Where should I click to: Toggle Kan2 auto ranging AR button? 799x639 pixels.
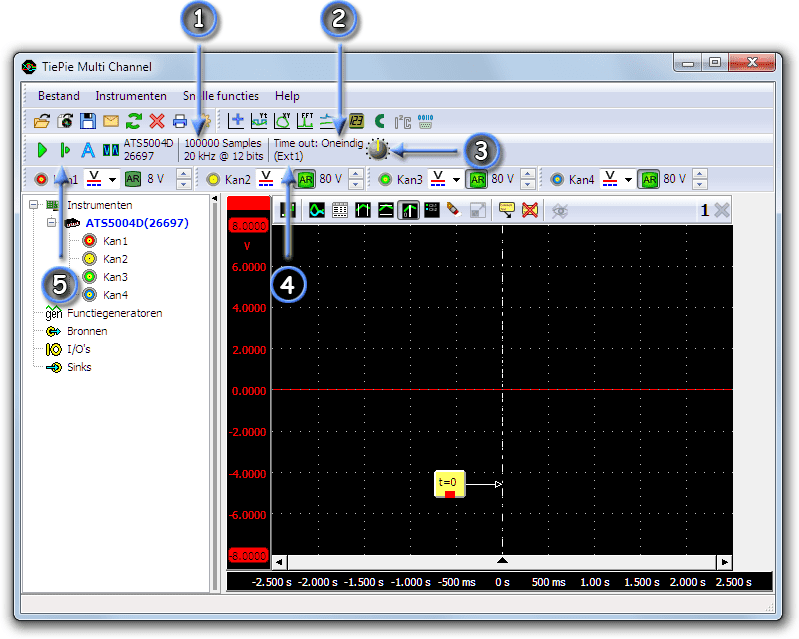coord(305,179)
